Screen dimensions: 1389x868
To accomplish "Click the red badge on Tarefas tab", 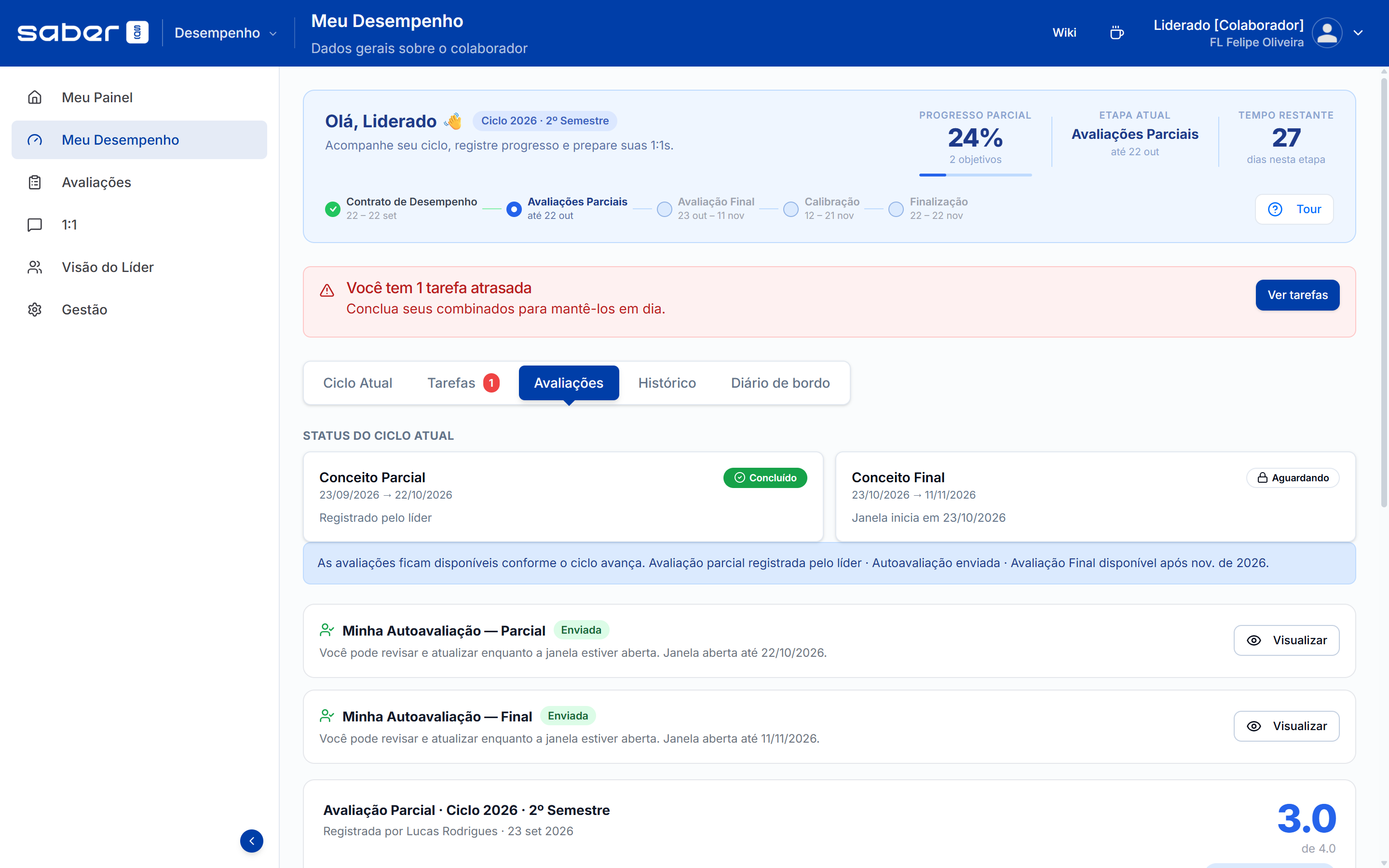I will point(491,383).
